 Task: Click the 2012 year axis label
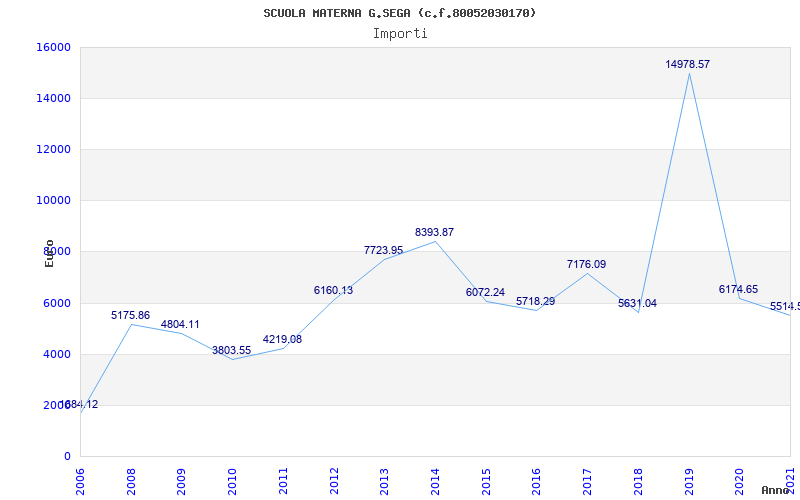click(x=334, y=481)
